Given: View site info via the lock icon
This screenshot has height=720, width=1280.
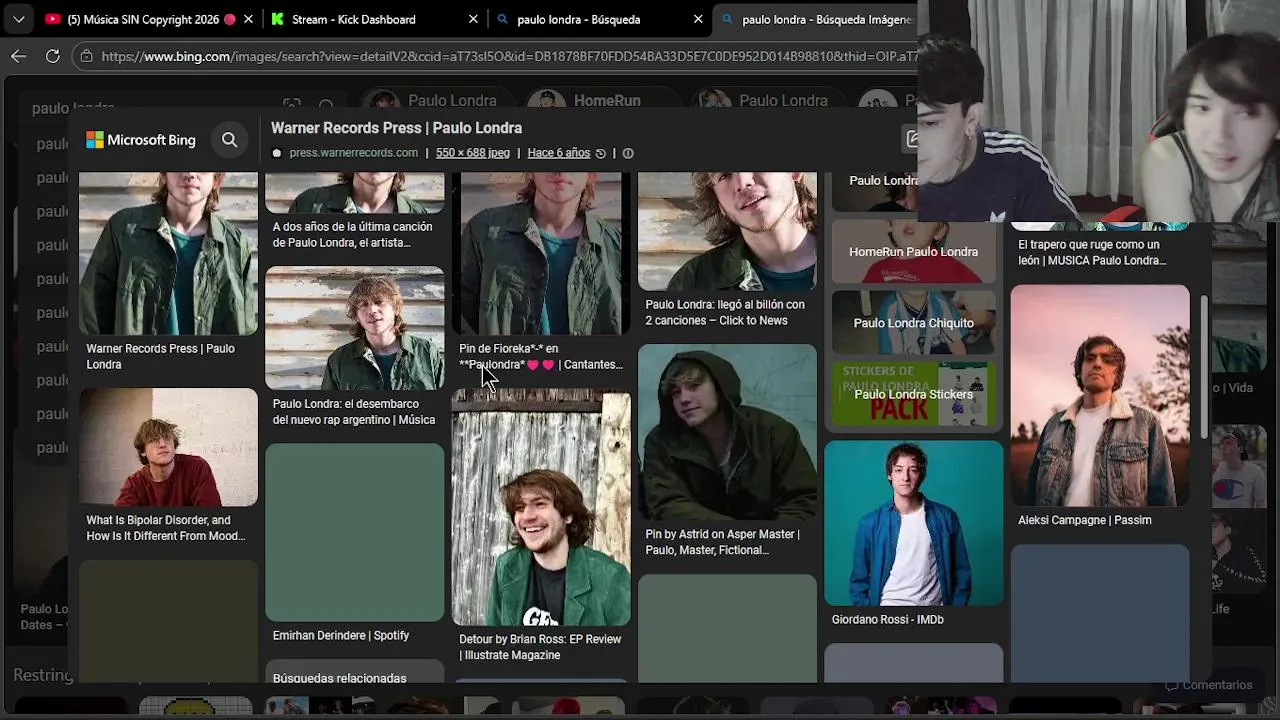Looking at the screenshot, I should [87, 56].
